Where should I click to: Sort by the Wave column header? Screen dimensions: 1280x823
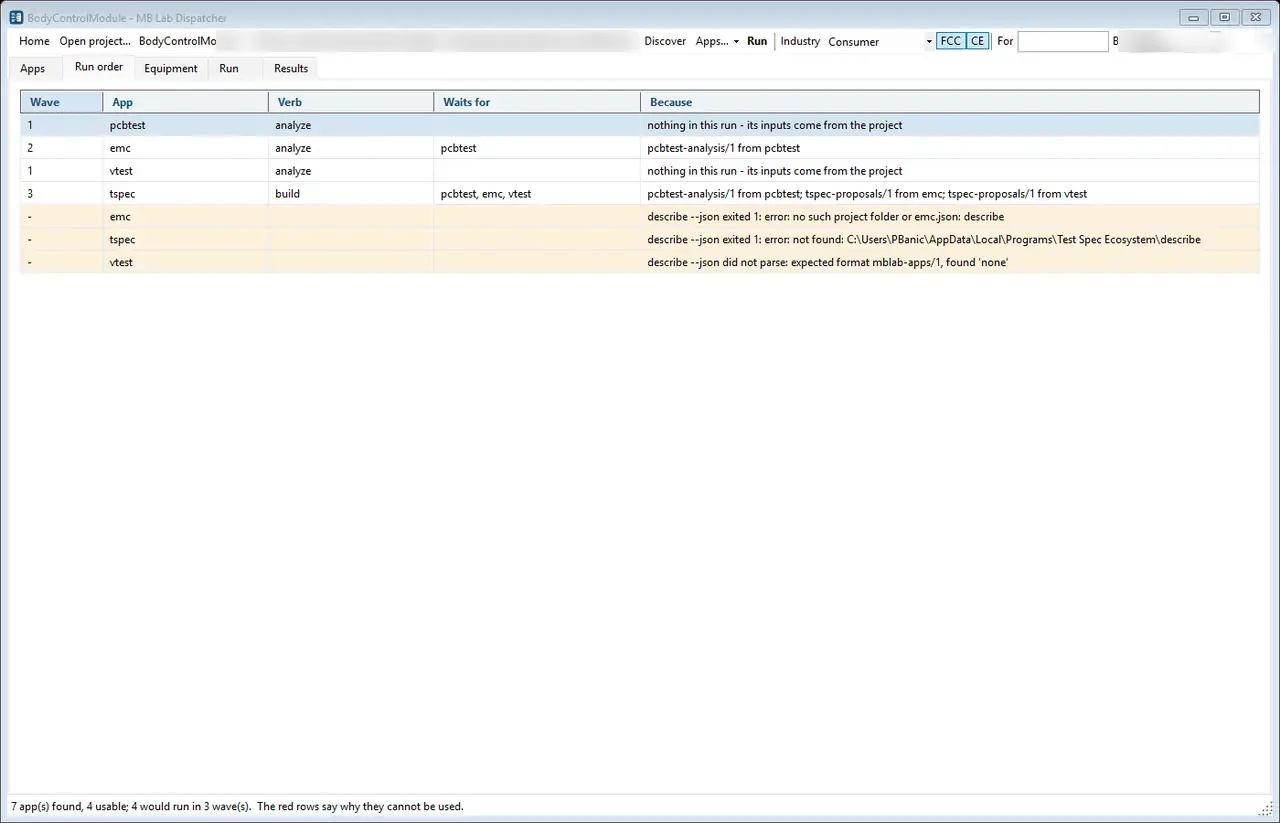tap(62, 102)
